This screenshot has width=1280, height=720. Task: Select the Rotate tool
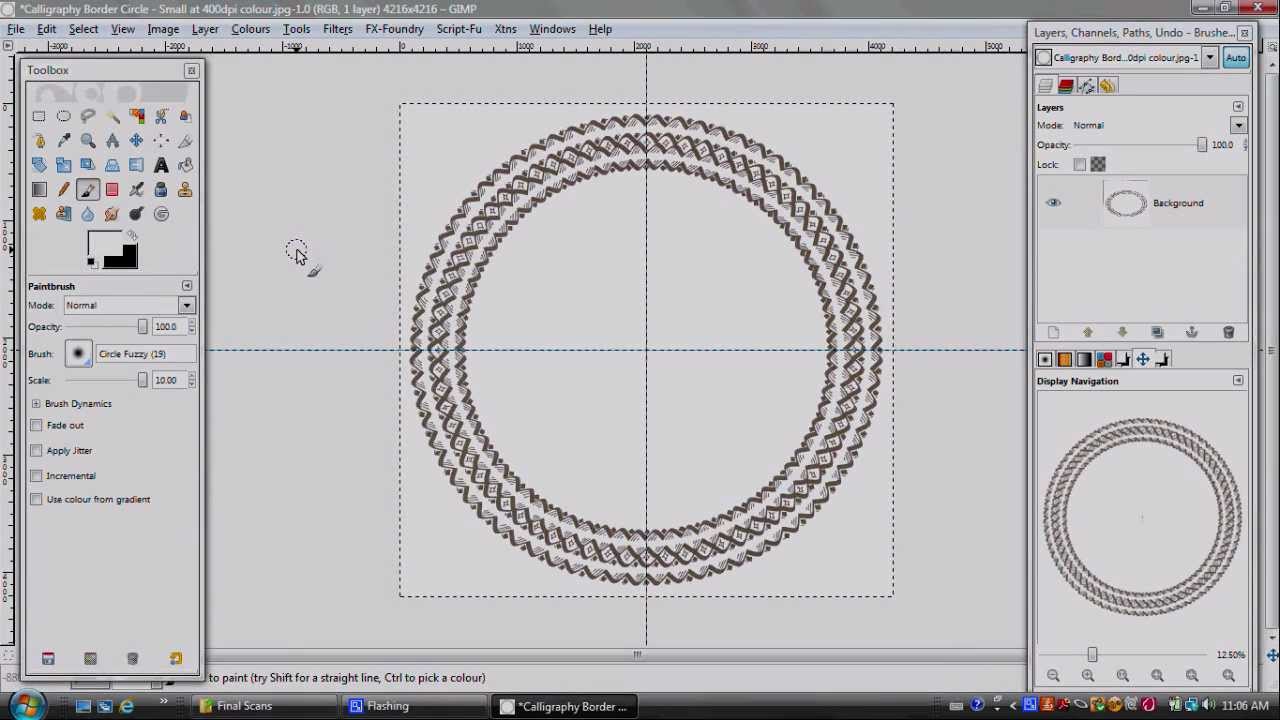(x=39, y=165)
